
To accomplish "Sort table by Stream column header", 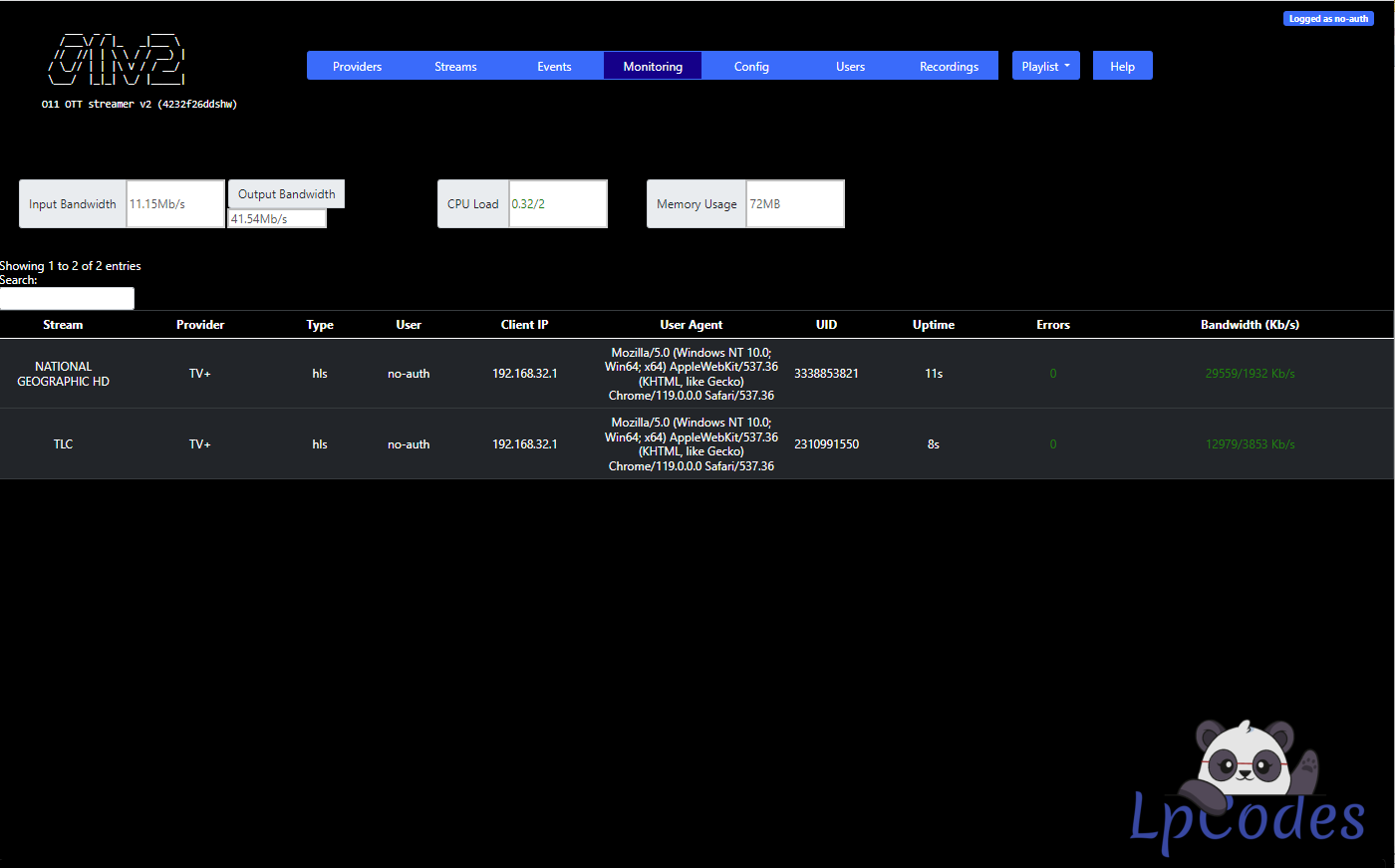I will [63, 325].
